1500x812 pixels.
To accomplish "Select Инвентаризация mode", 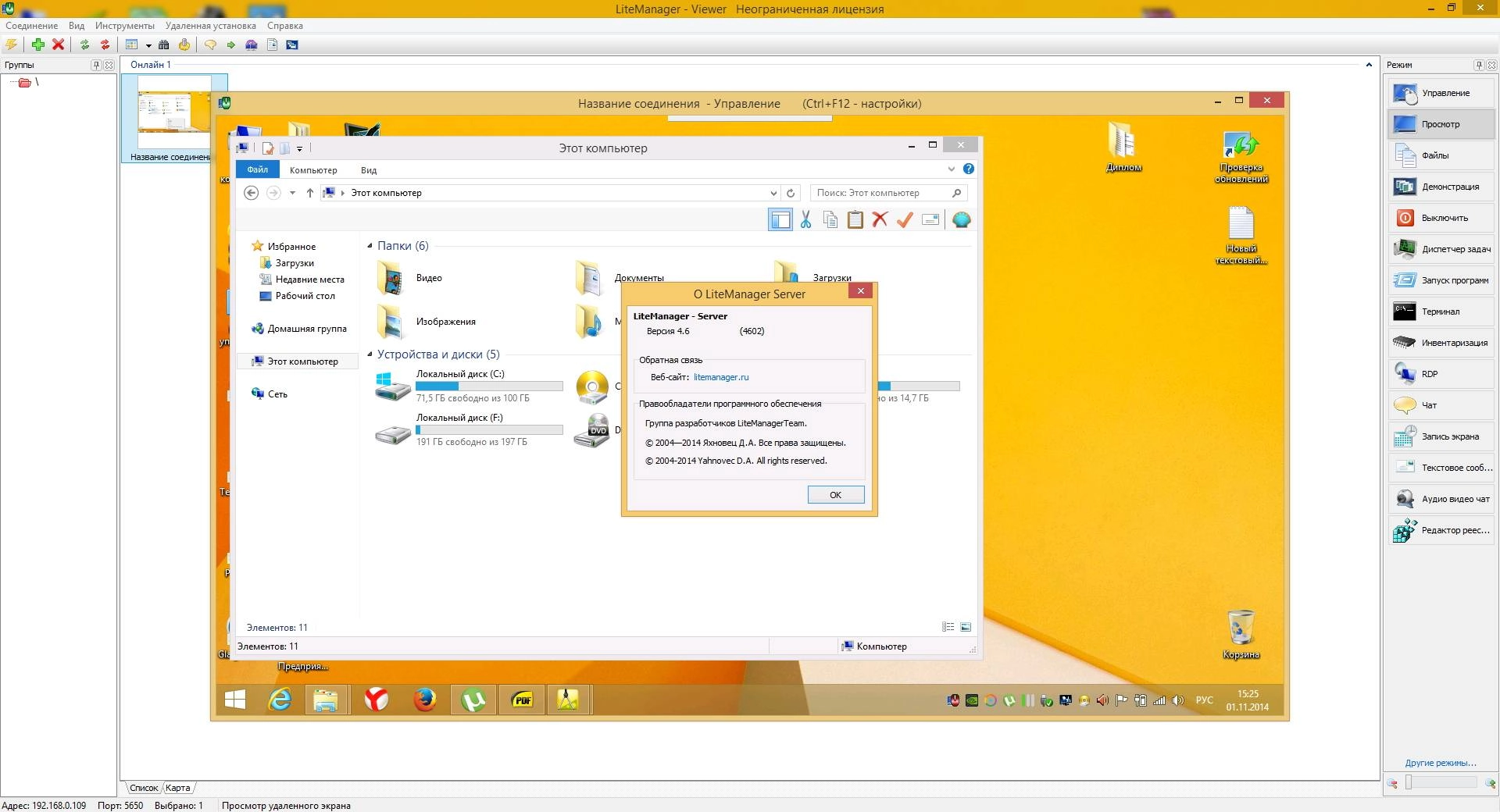I will 1441,343.
